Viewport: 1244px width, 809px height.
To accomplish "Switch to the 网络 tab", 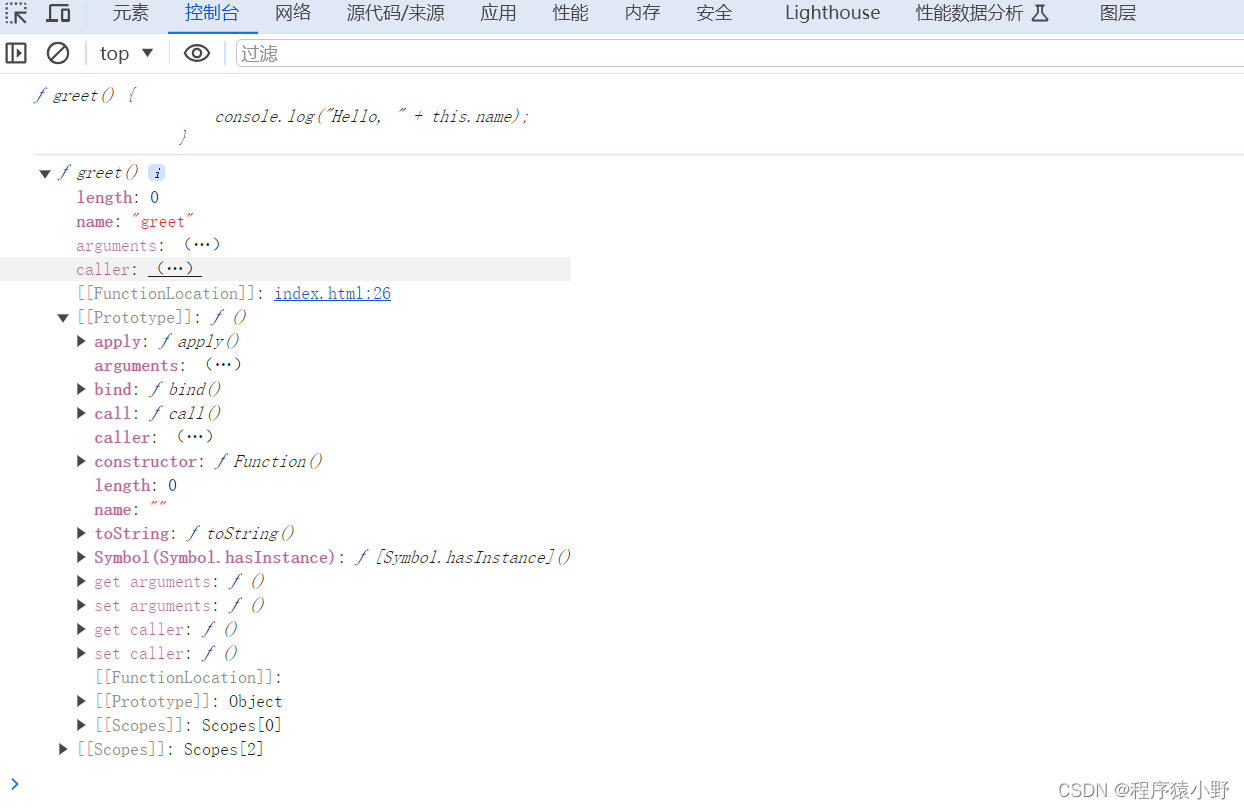I will click(293, 13).
